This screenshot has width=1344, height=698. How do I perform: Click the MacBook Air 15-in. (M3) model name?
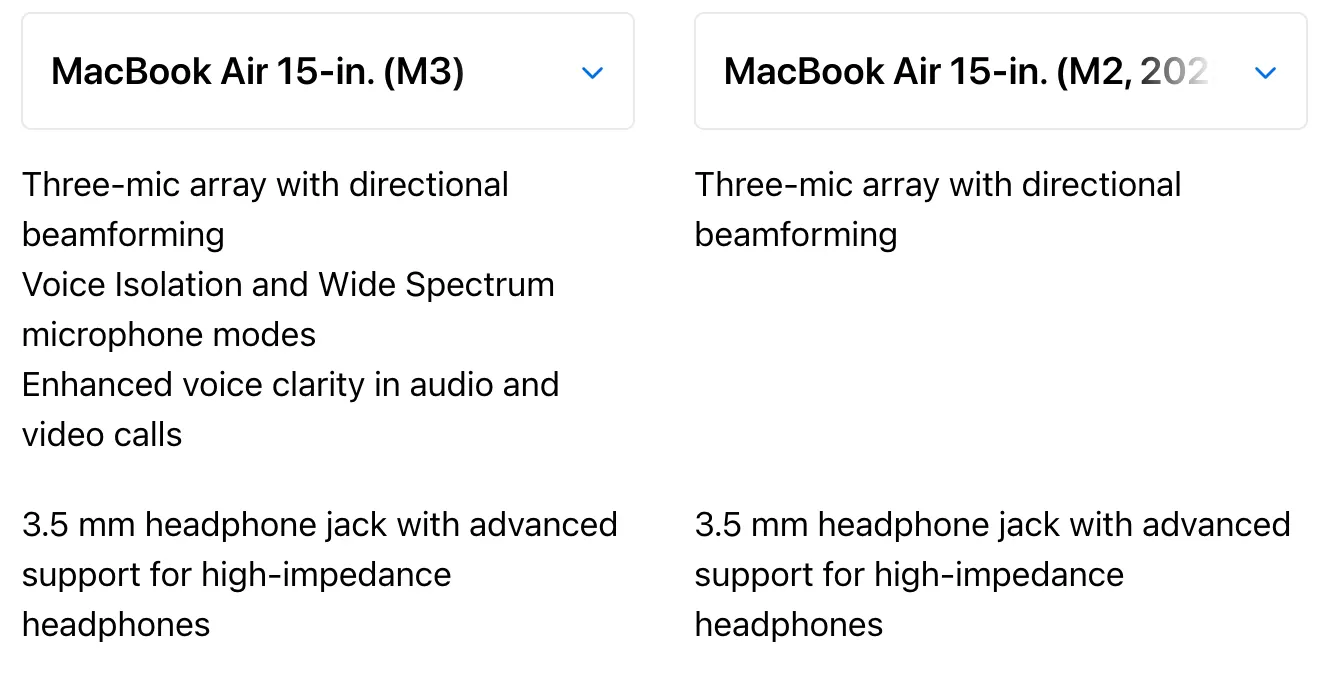(257, 72)
